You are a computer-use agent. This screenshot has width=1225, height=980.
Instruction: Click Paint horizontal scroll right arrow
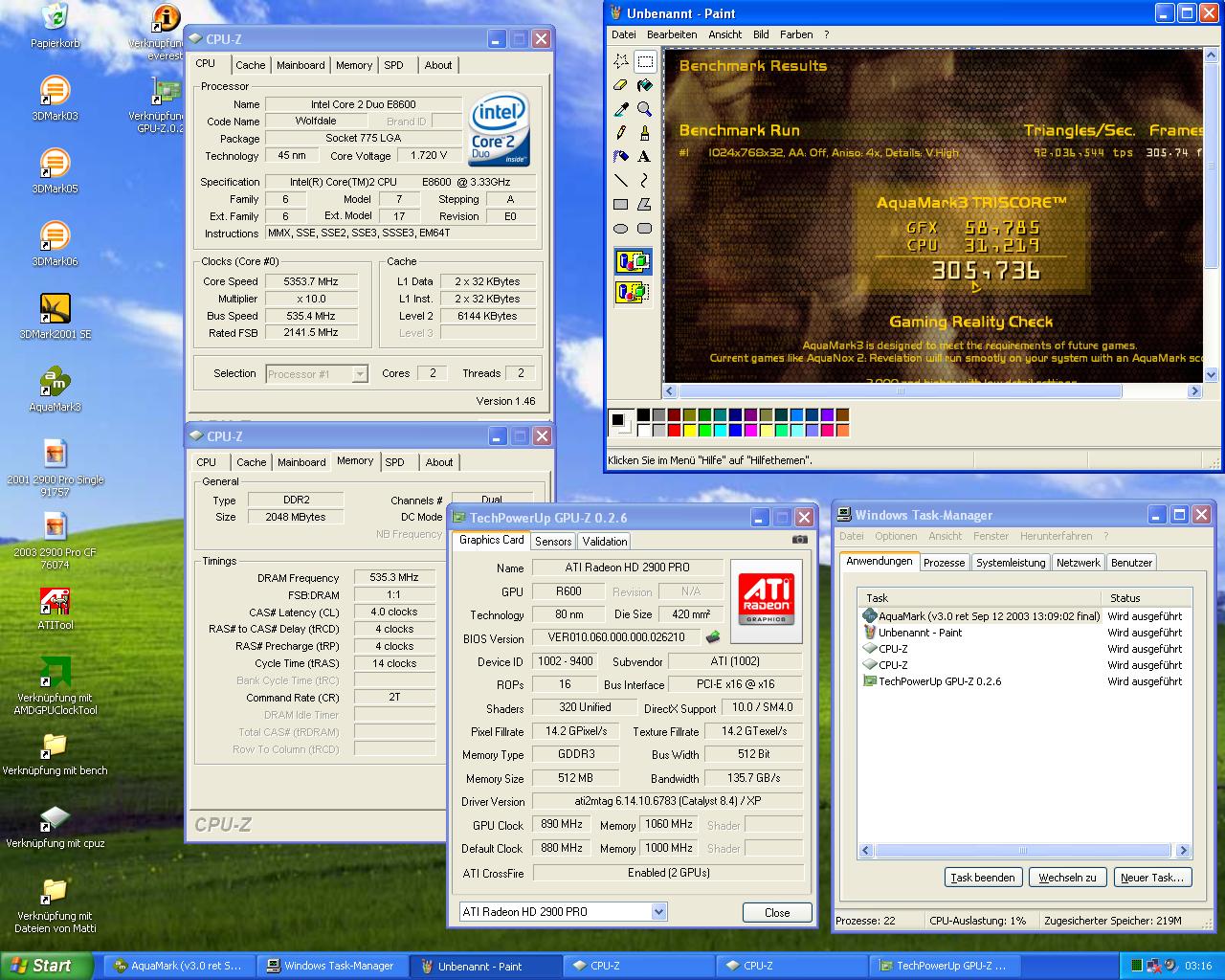coord(1194,391)
